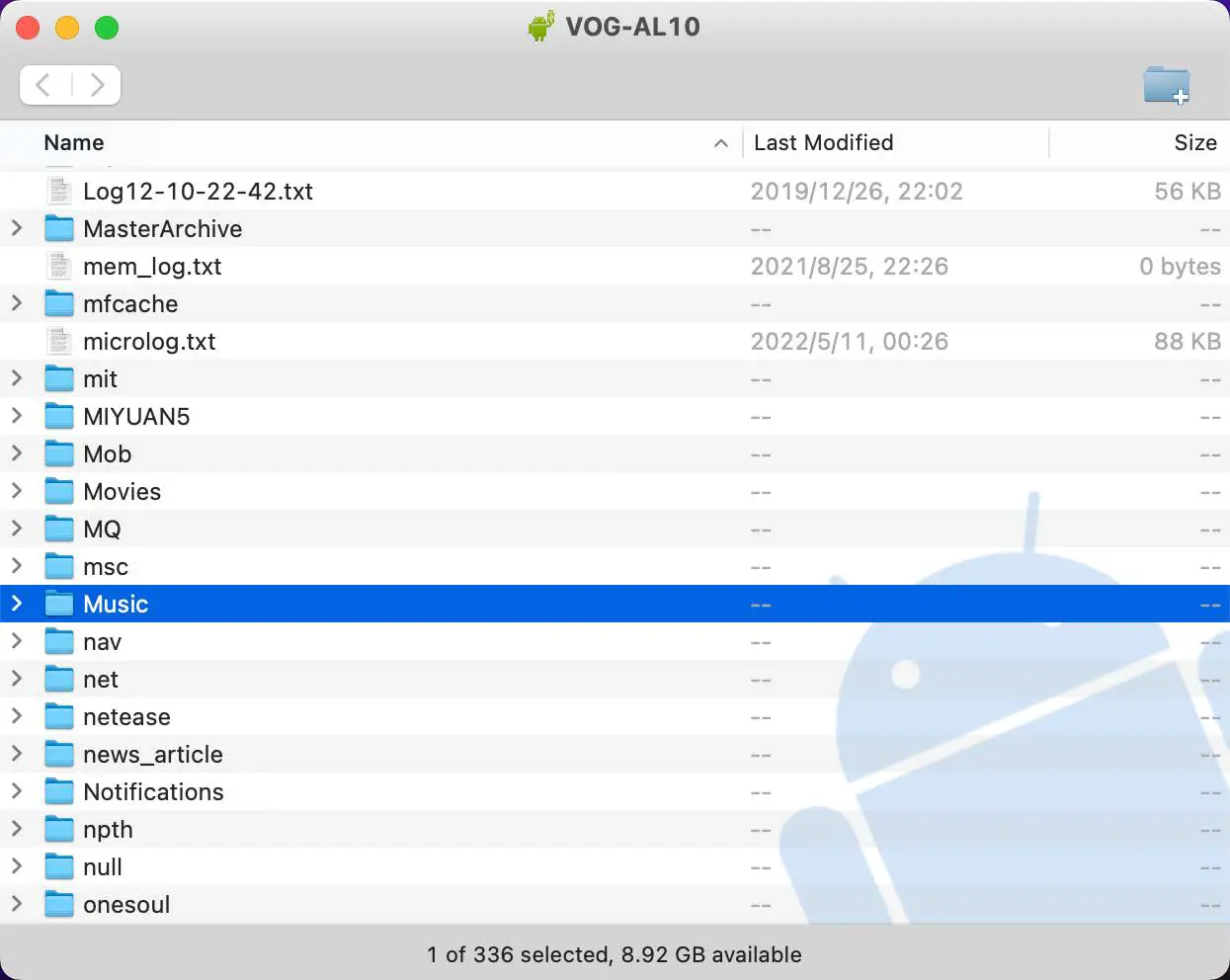1230x980 pixels.
Task: Click the news_article folder icon
Action: click(x=59, y=754)
